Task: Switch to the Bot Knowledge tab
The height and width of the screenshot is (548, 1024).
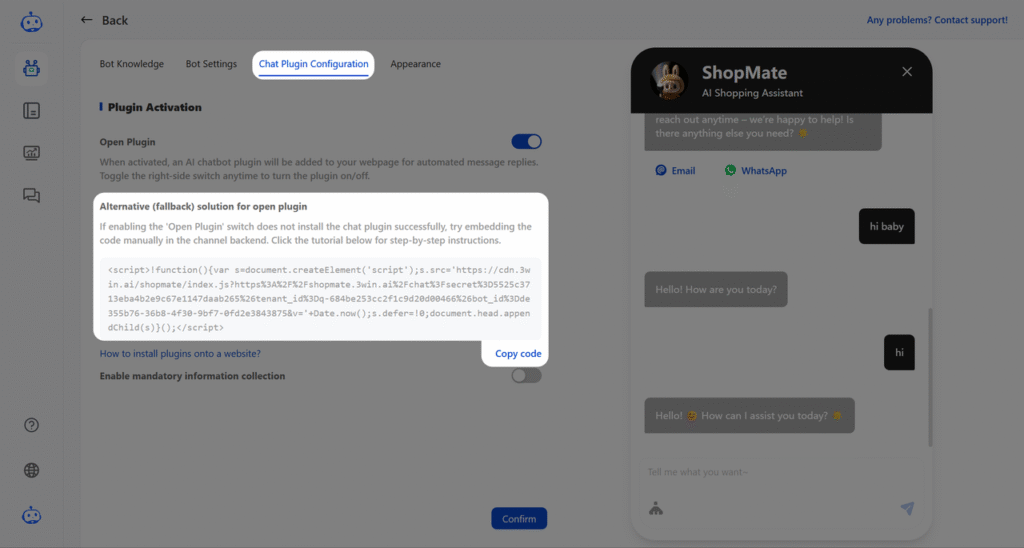Action: click(131, 64)
